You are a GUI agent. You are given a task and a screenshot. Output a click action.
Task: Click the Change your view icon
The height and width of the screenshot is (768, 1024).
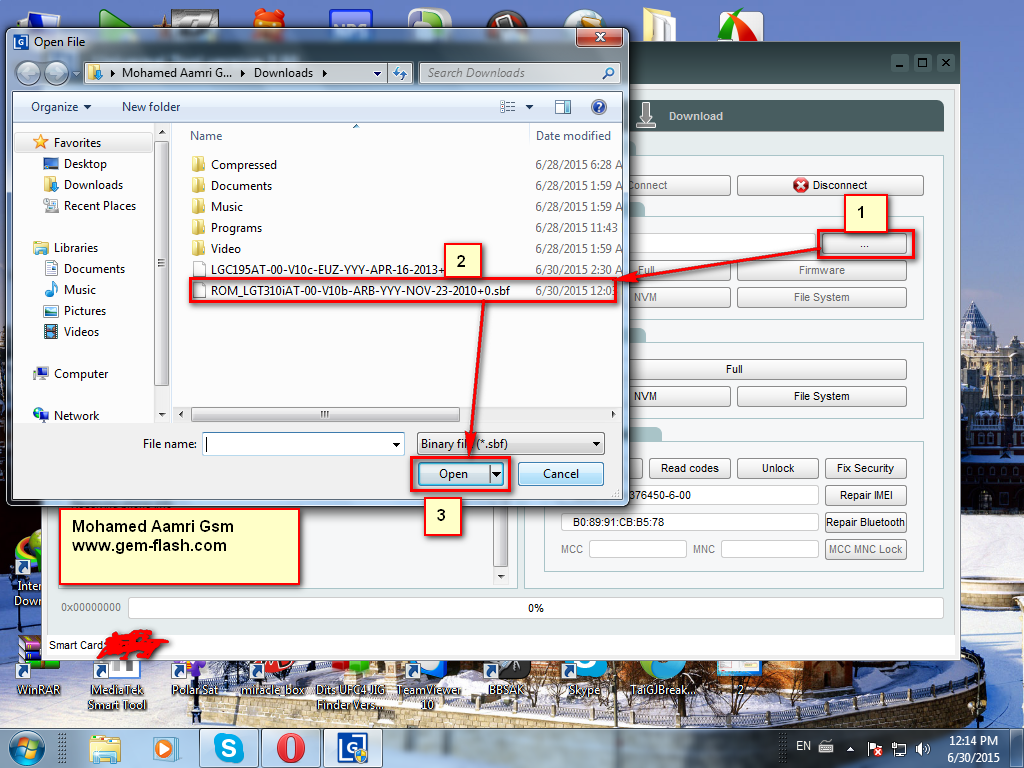507,106
